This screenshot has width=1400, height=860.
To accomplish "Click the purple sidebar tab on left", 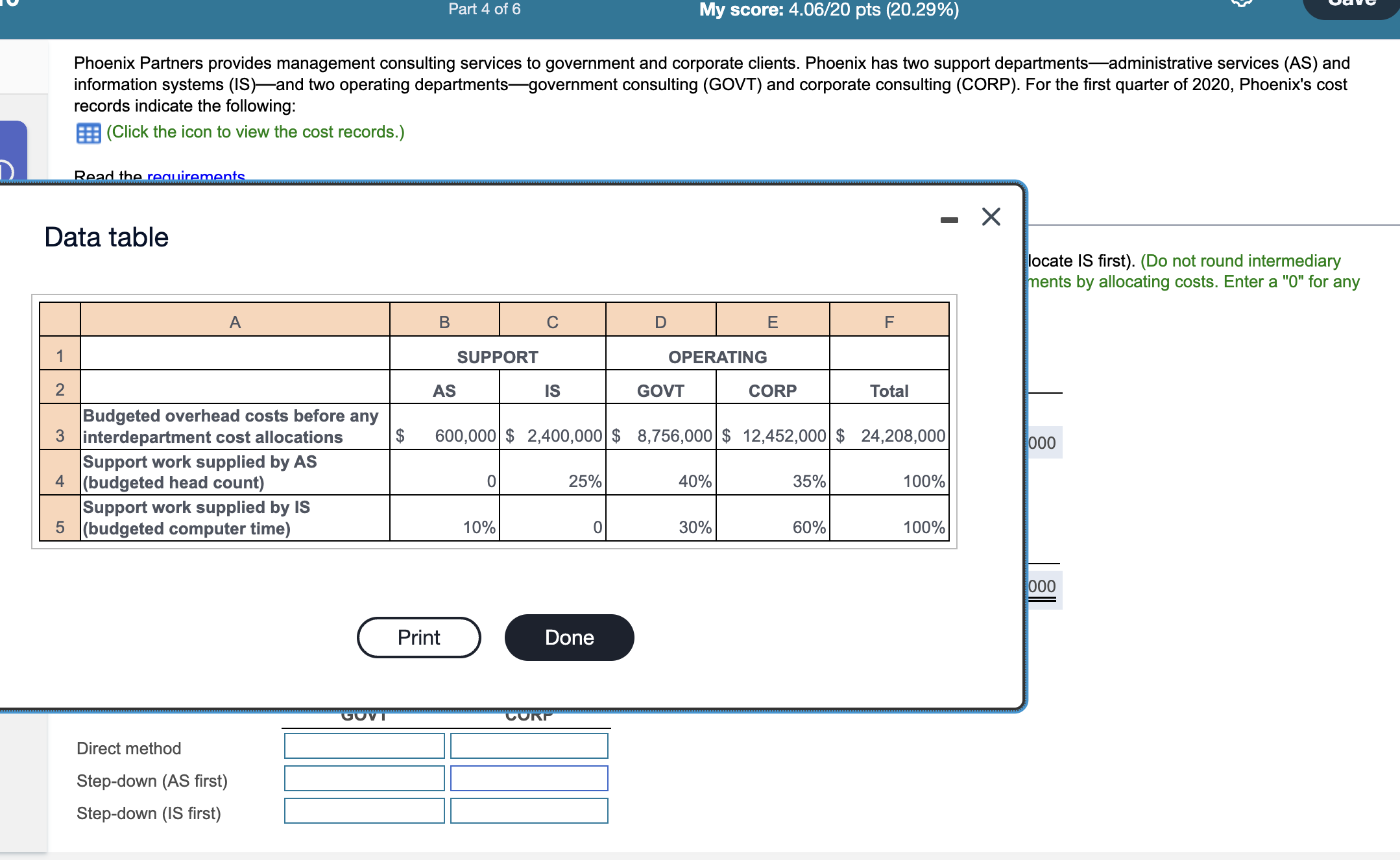I will pyautogui.click(x=13, y=150).
